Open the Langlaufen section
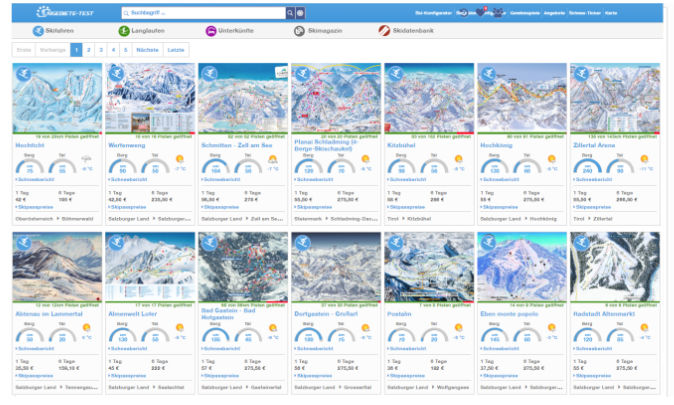Viewport: 674px width, 405px height. point(141,31)
